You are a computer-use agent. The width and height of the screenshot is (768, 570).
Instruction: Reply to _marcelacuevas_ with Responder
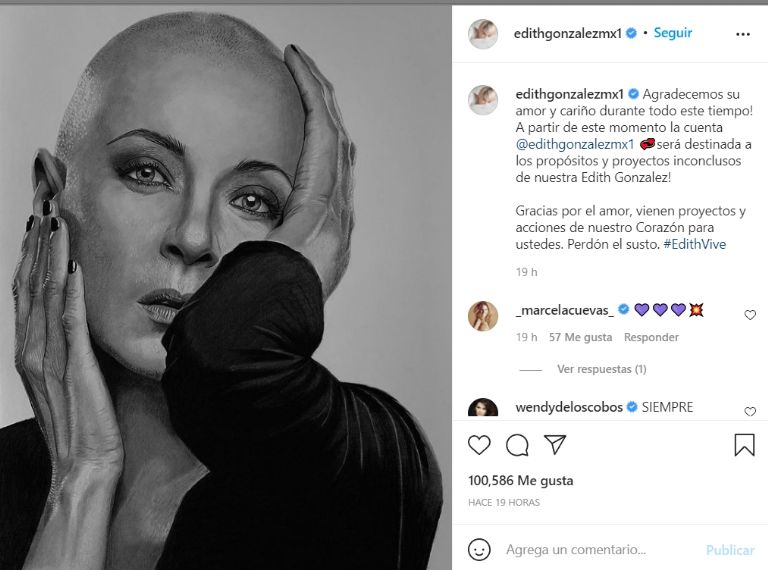pos(651,337)
